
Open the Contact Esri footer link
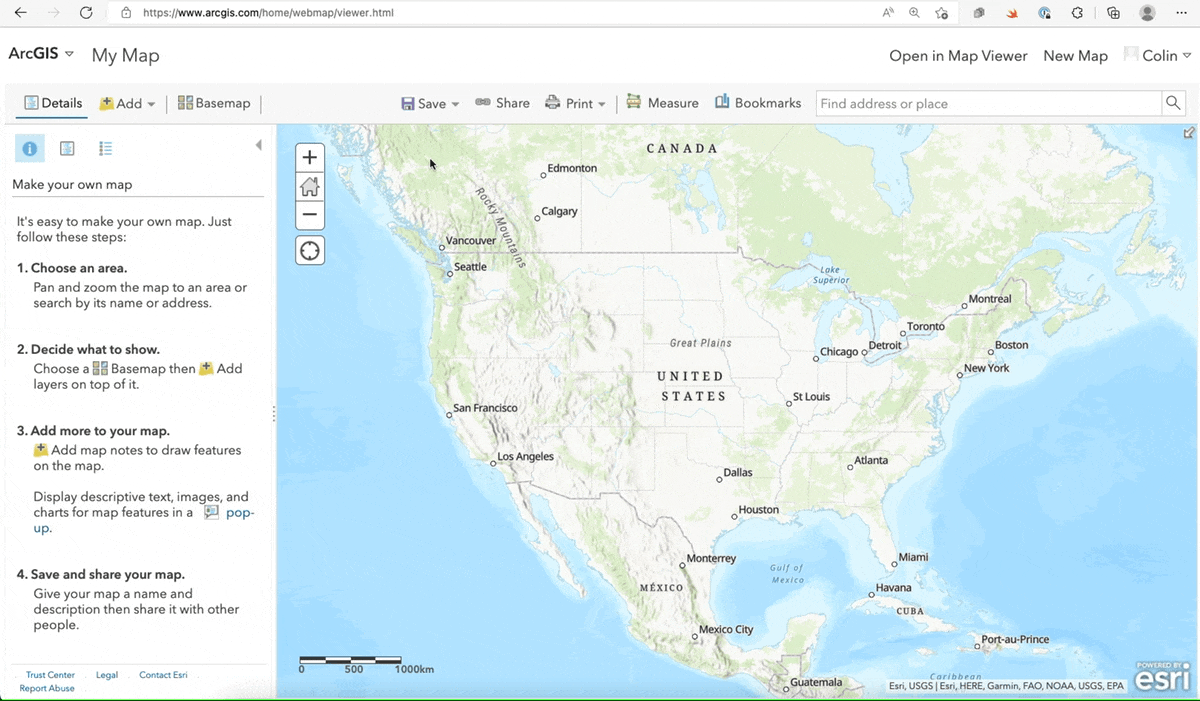pos(163,675)
